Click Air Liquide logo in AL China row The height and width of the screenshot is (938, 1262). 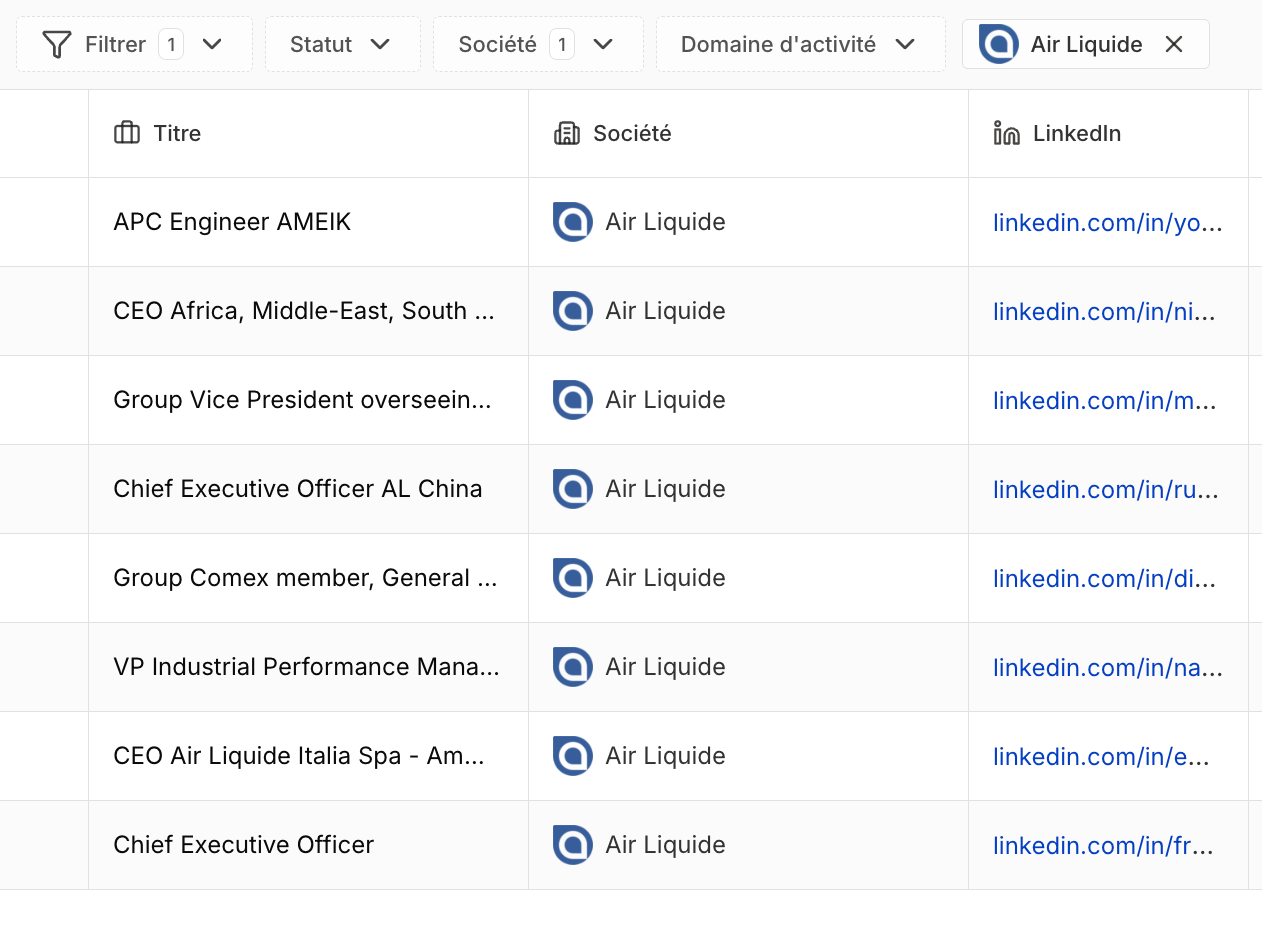point(573,489)
